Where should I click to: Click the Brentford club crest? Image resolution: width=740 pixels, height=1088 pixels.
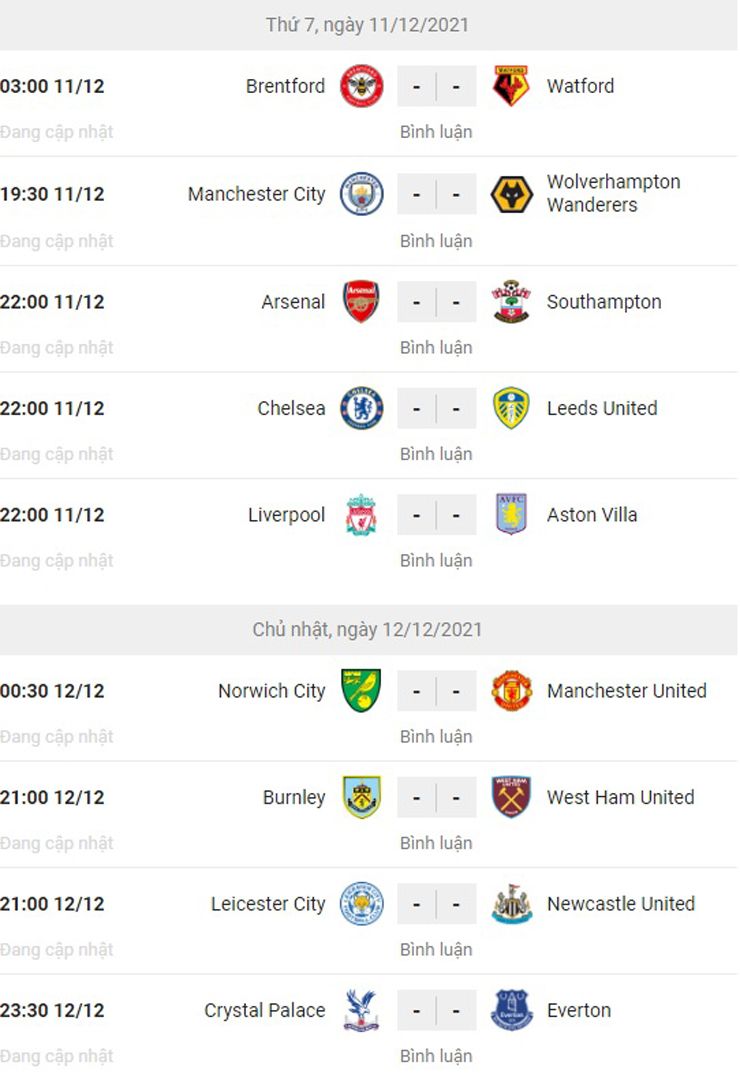[x=361, y=86]
